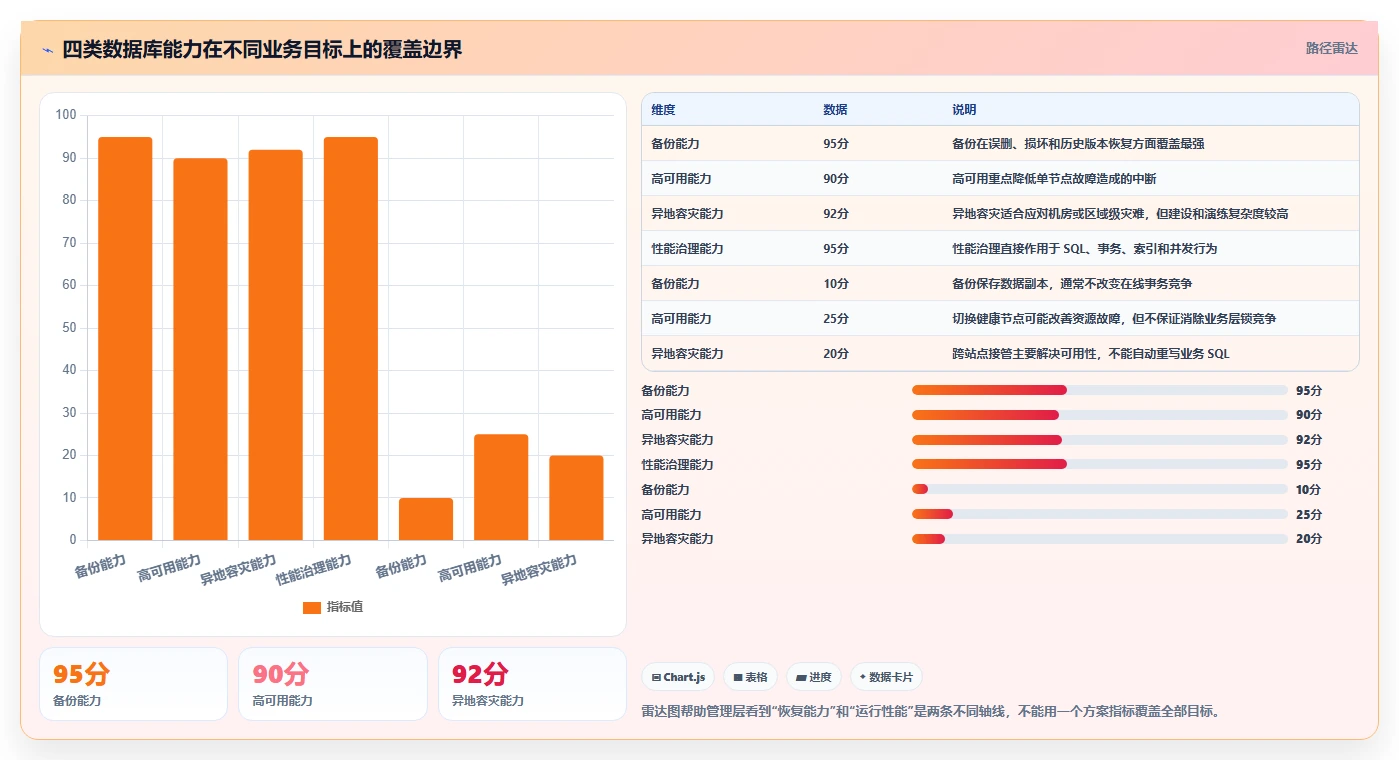Viewport: 1399px width, 760px height.
Task: Open the 95分 备份能力 data card
Action: click(x=133, y=684)
